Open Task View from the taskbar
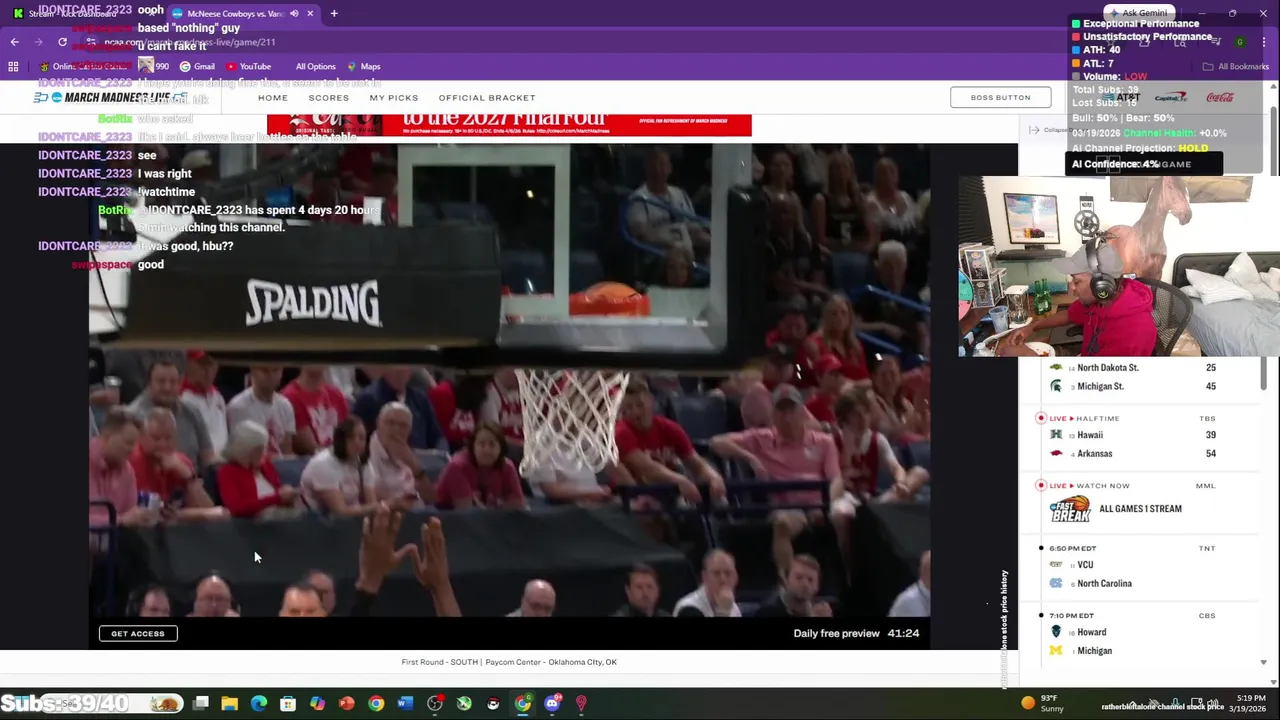Image resolution: width=1280 pixels, height=720 pixels. [x=201, y=704]
